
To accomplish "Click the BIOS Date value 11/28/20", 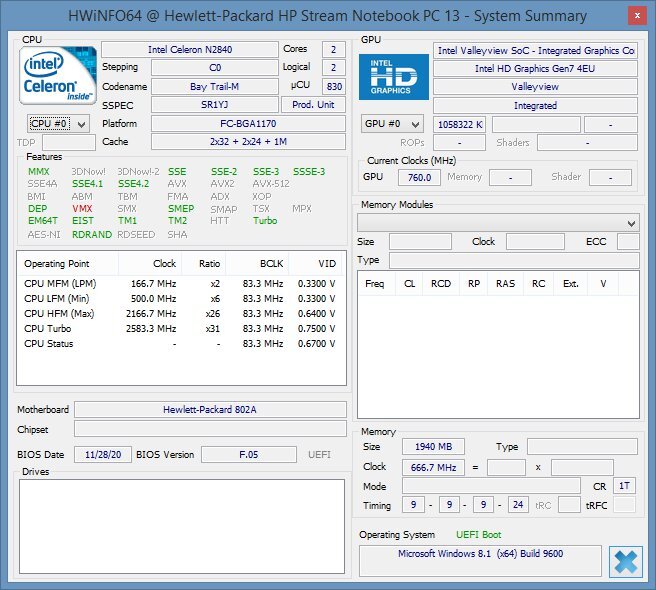I will pyautogui.click(x=103, y=455).
